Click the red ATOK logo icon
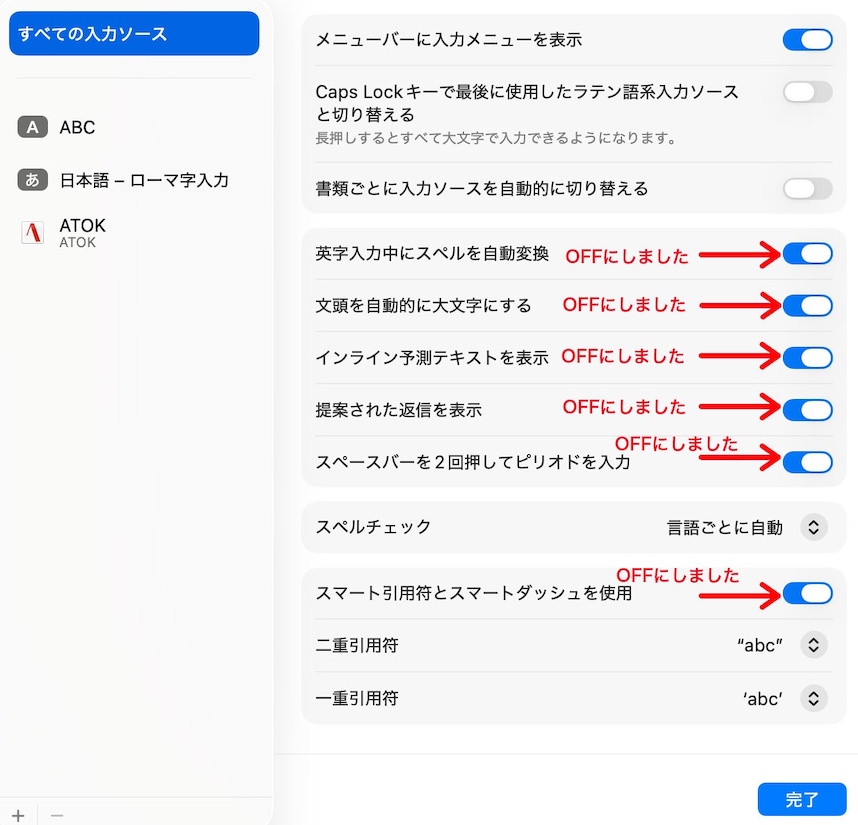 (x=33, y=233)
